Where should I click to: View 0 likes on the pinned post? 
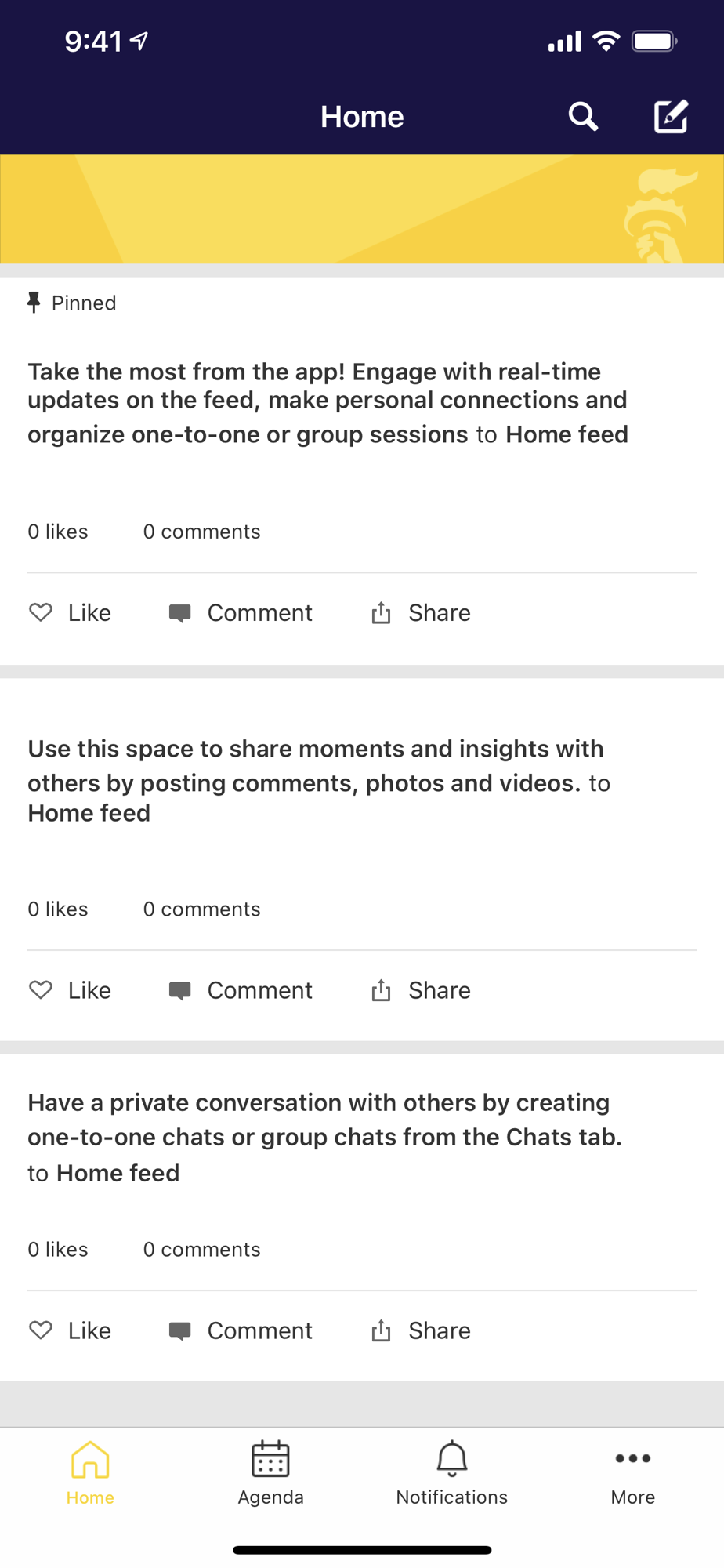(58, 532)
